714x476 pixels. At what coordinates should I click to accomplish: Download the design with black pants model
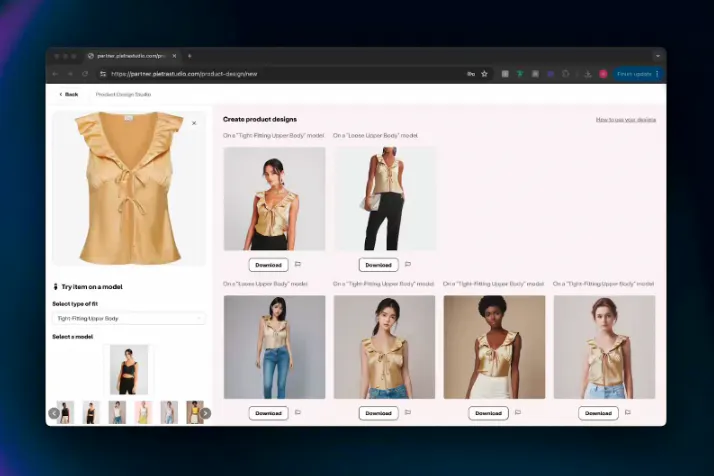click(269, 265)
